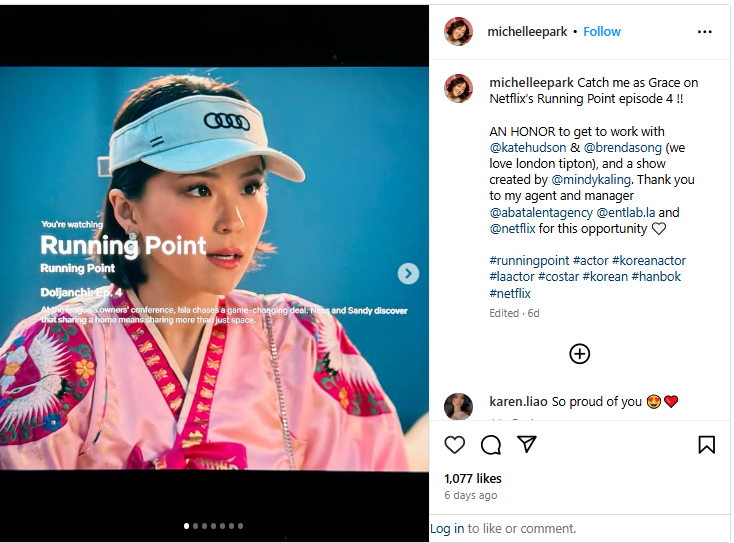
Task: Visit the @mindykaling mention
Action: tap(591, 180)
